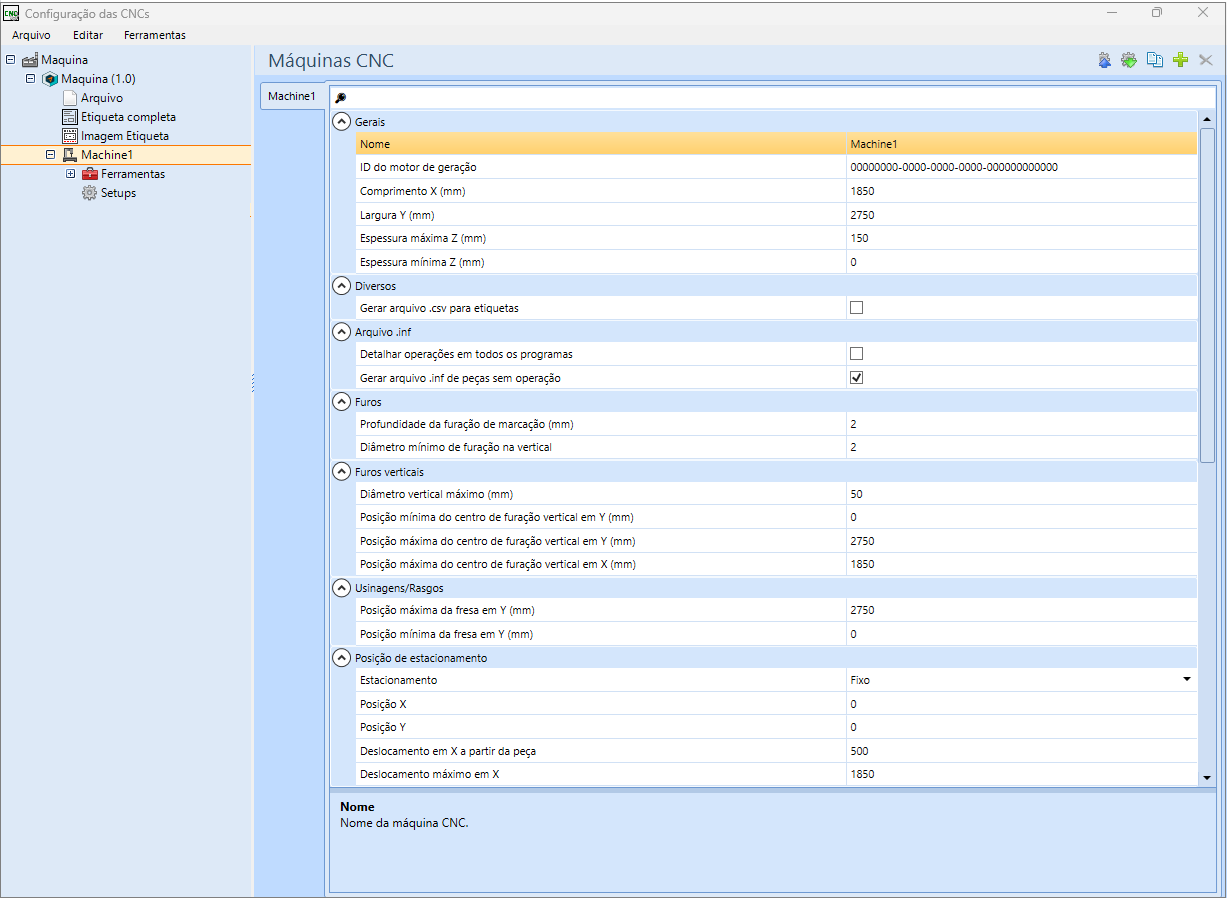Image resolution: width=1232 pixels, height=905 pixels.
Task: Click the cube icon beside Maquina (1.0)
Action: tap(50, 79)
